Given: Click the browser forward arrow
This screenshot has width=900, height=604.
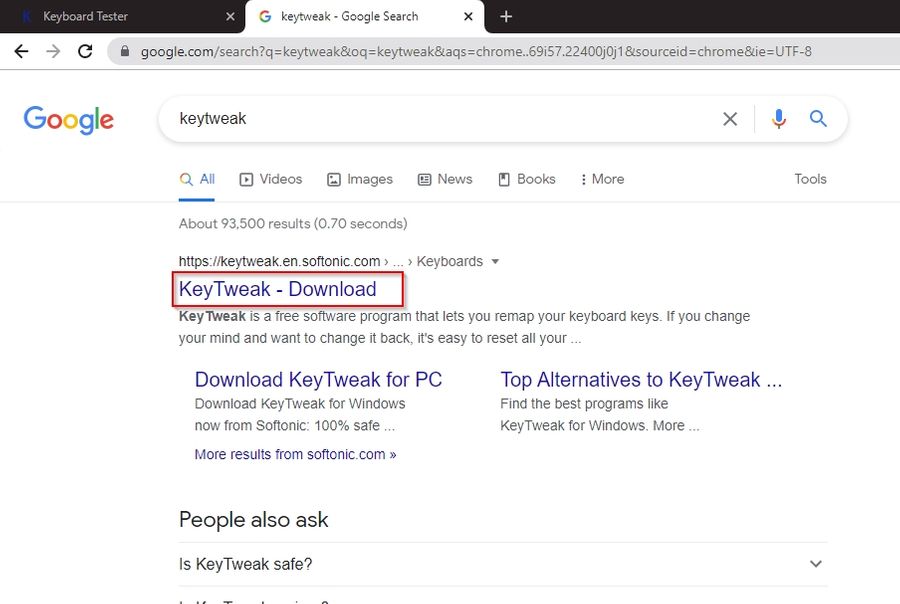Looking at the screenshot, I should 53,51.
